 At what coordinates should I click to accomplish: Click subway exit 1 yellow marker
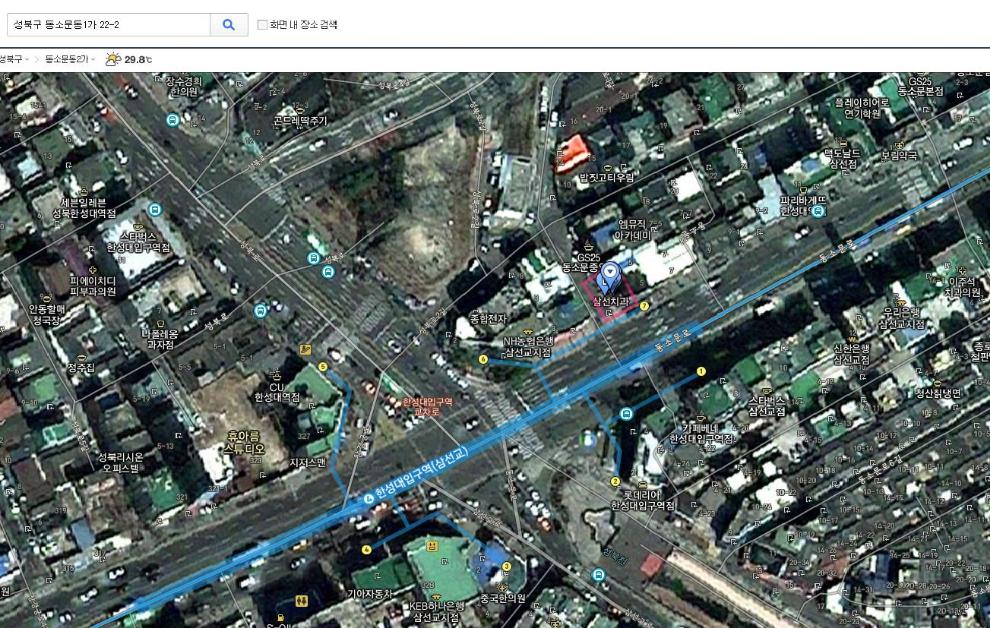[701, 371]
